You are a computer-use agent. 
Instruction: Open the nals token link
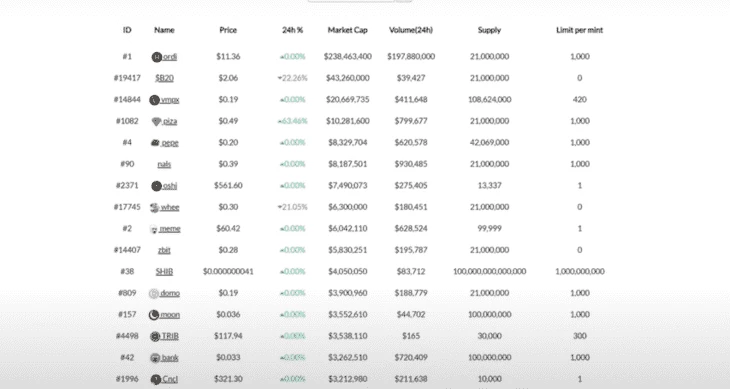coord(164,164)
